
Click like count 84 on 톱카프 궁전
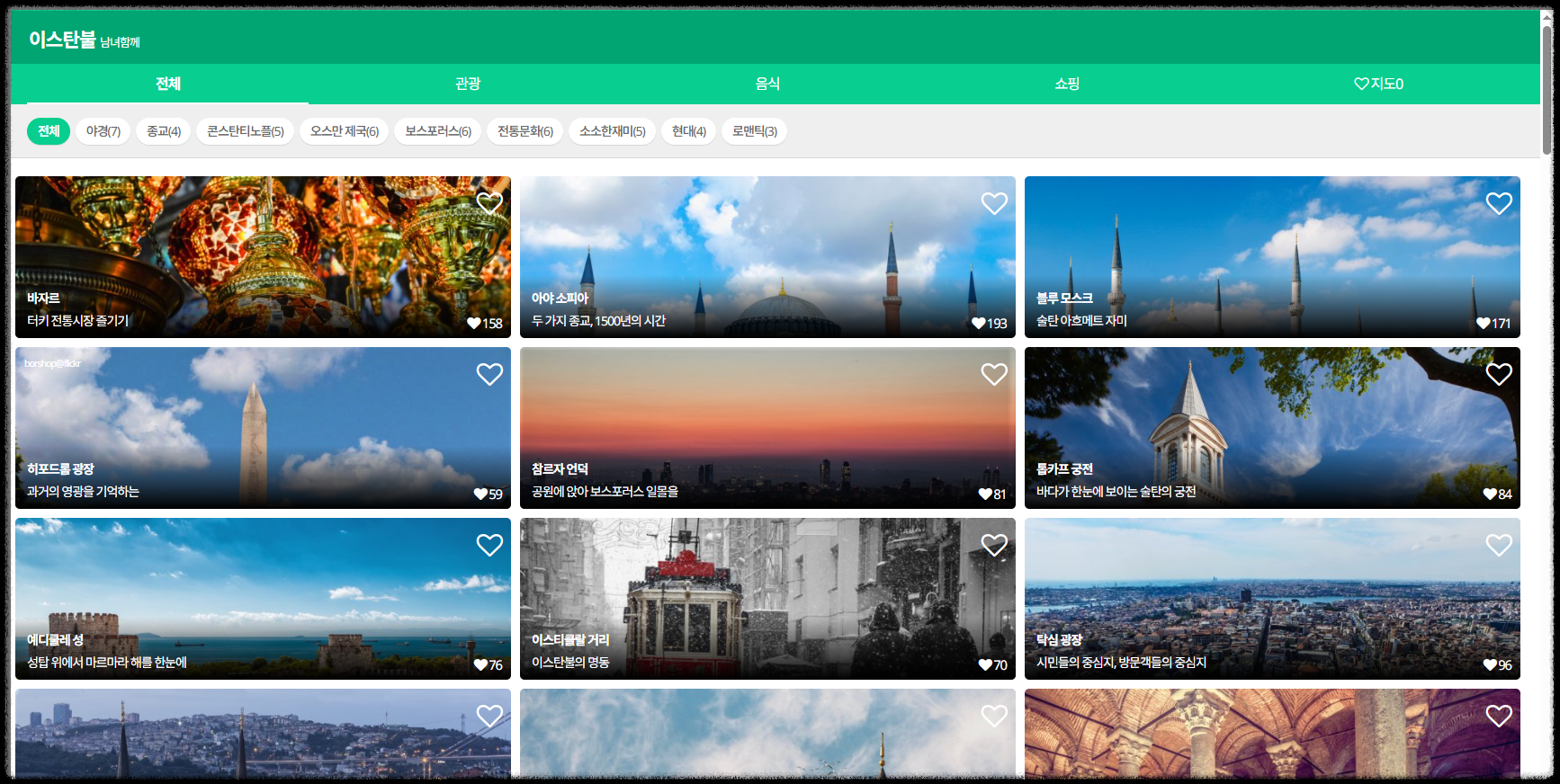(x=1498, y=494)
